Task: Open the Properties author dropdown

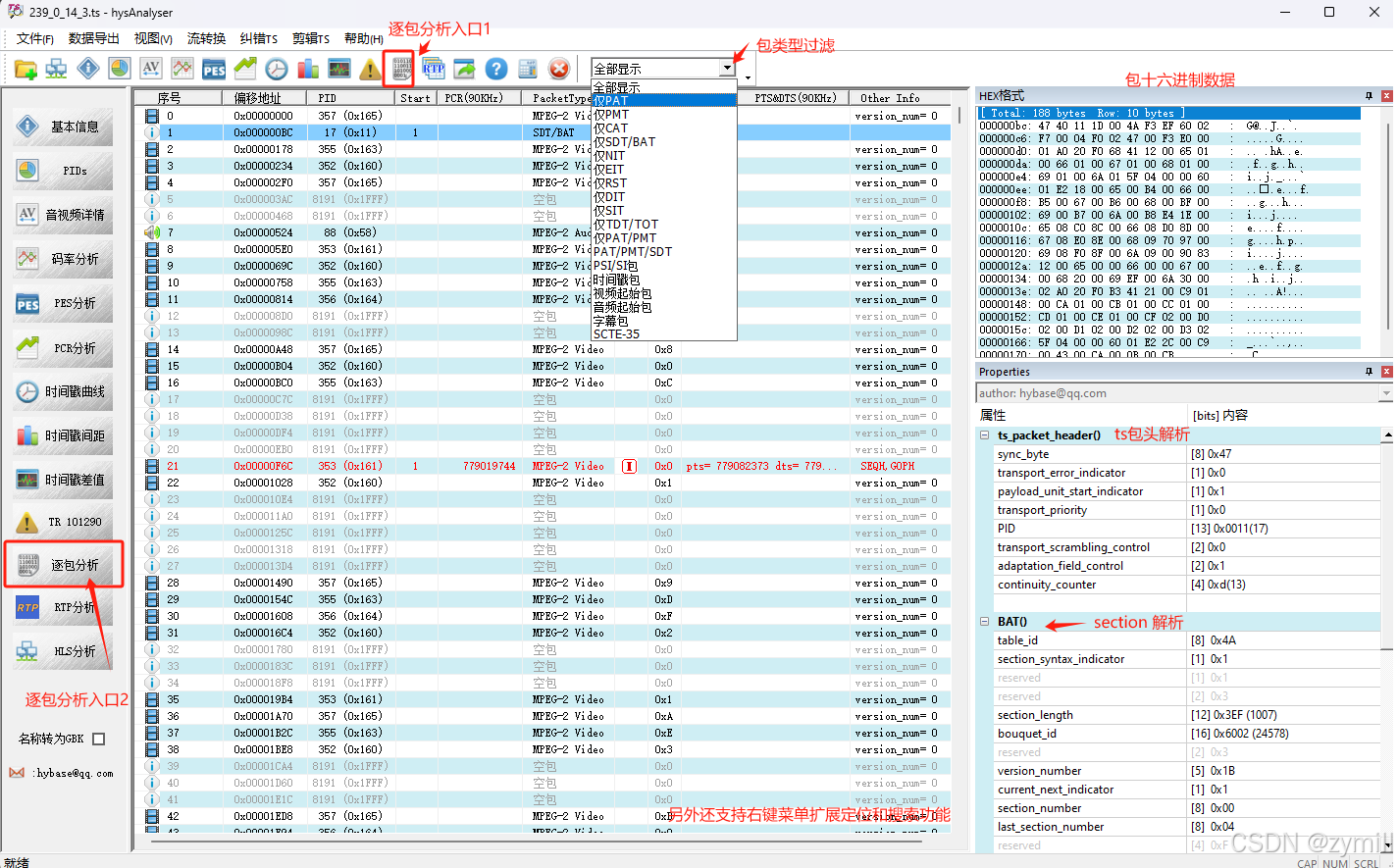Action: (1386, 393)
